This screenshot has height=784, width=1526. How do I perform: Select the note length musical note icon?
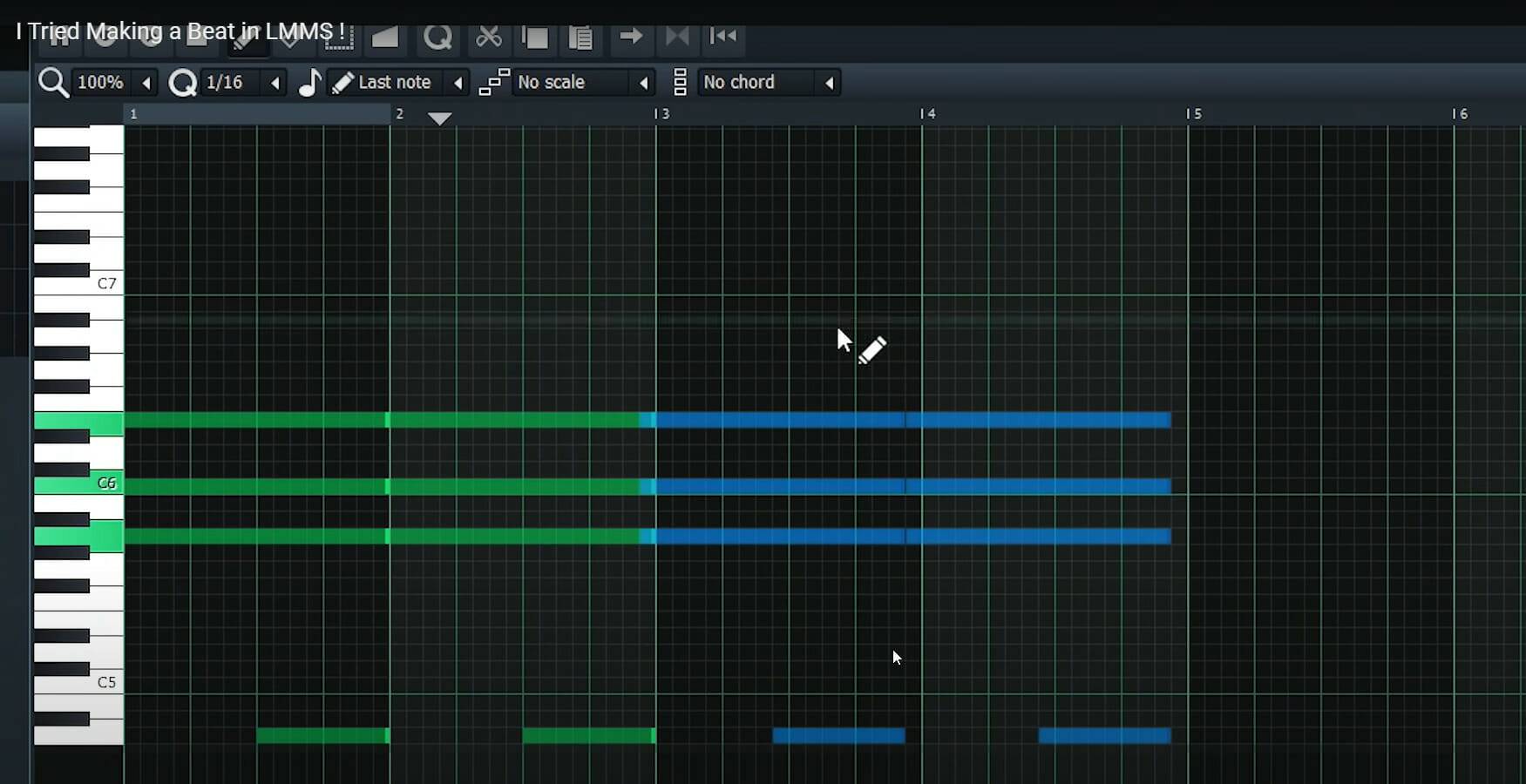tap(309, 82)
